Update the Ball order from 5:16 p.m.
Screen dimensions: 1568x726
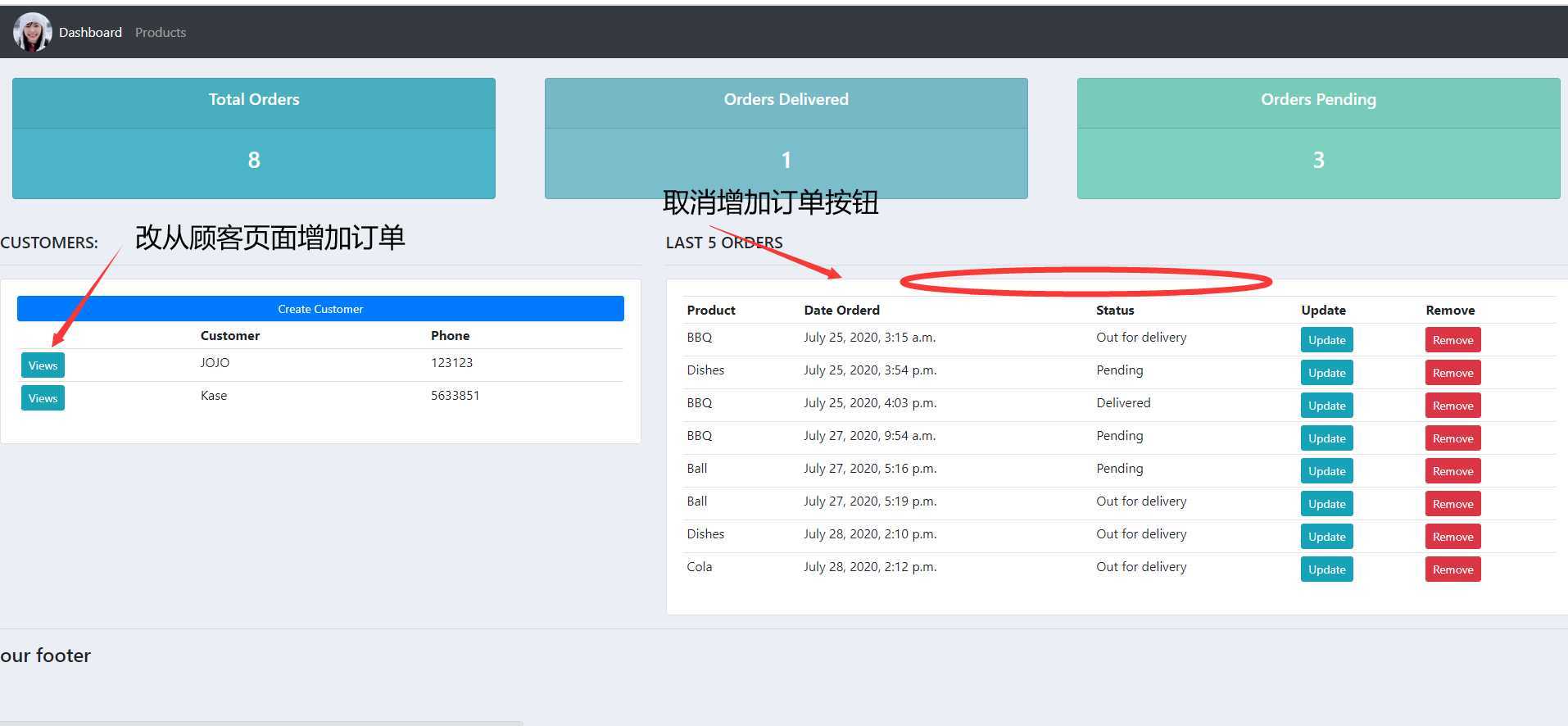[x=1326, y=471]
